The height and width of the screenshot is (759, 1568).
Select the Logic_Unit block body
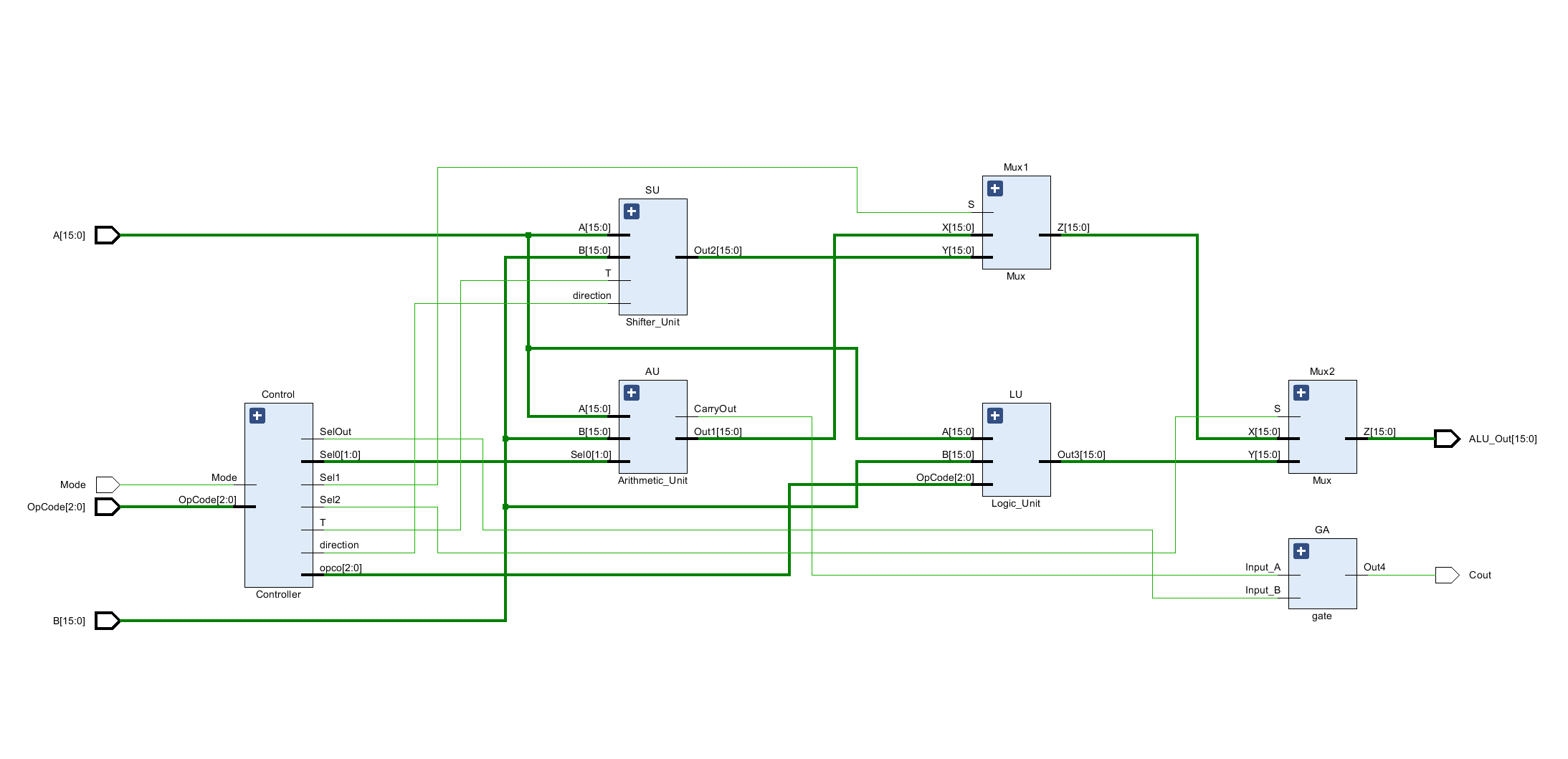(x=1016, y=449)
